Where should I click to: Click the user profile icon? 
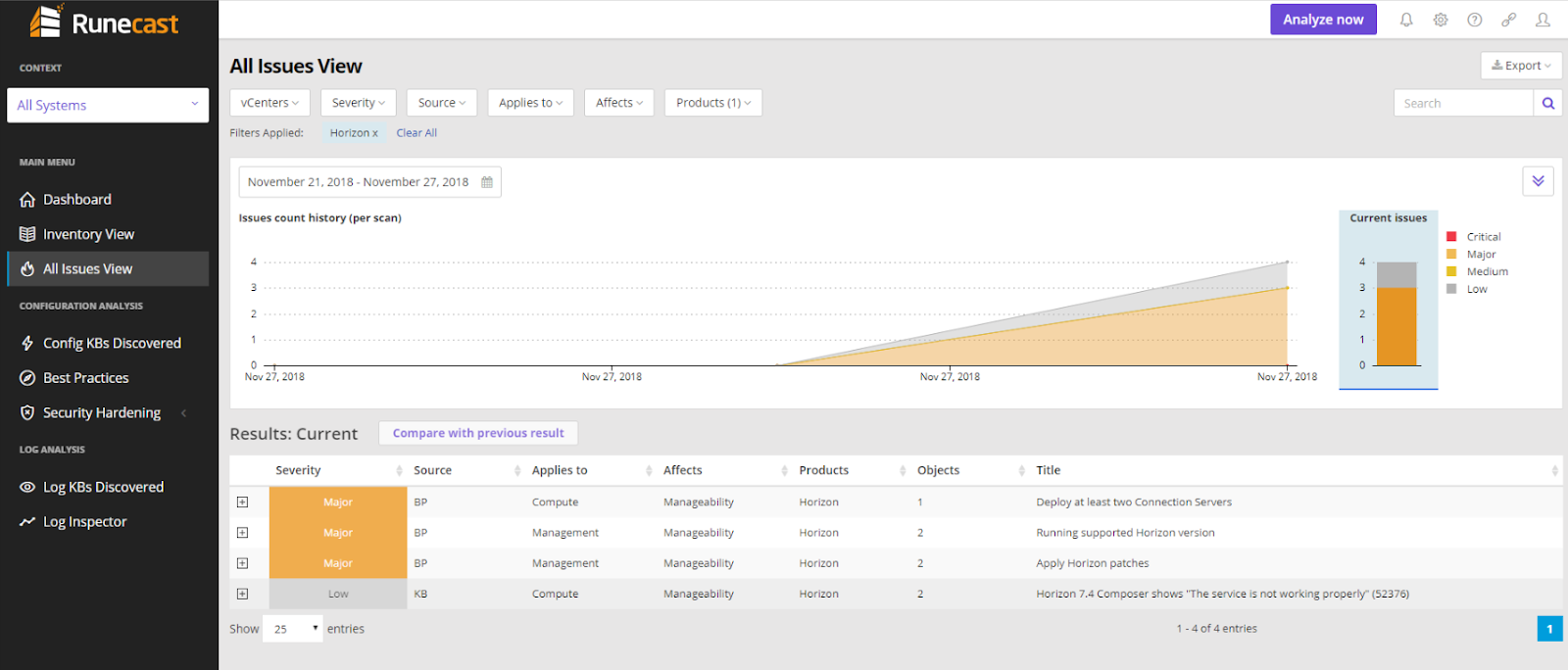click(x=1543, y=20)
